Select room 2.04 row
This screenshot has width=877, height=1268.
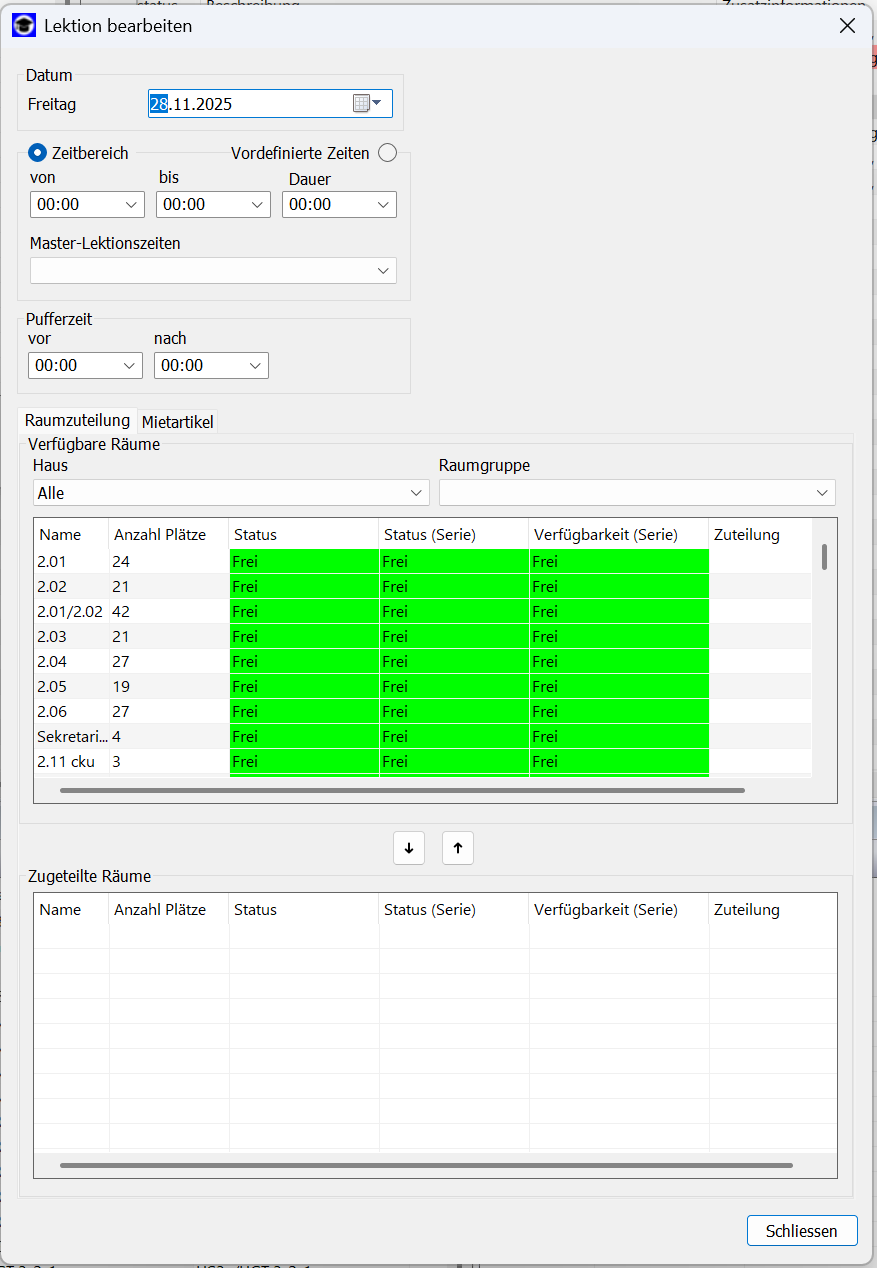point(423,661)
